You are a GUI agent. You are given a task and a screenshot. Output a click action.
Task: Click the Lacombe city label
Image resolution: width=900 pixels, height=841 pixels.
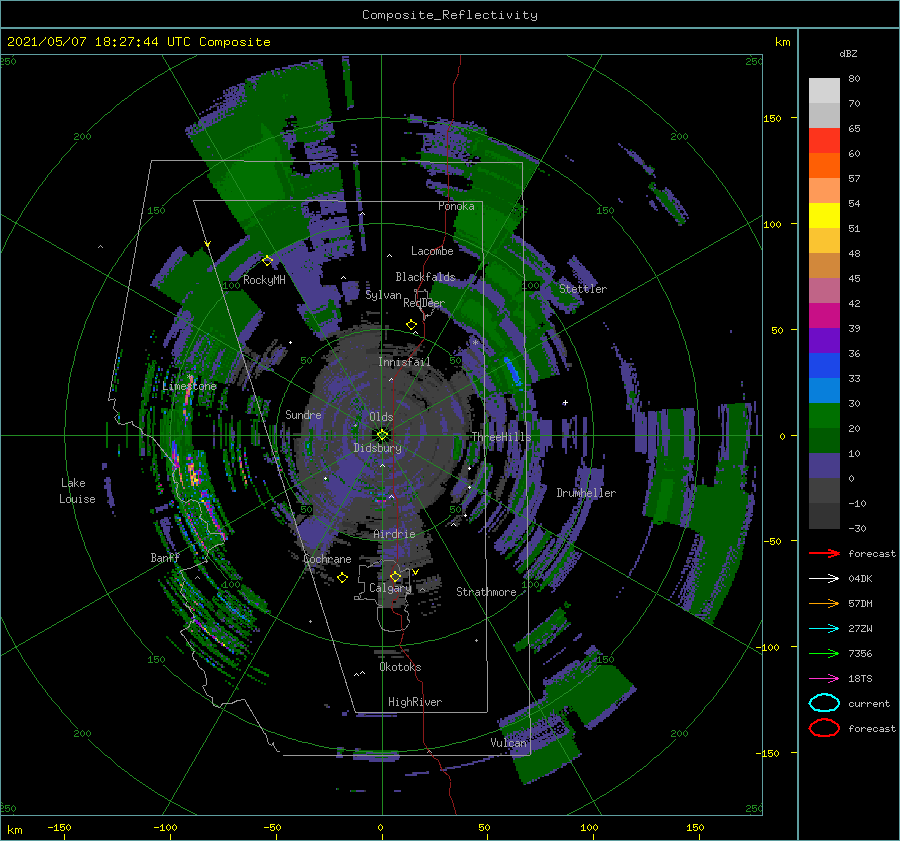pos(432,251)
